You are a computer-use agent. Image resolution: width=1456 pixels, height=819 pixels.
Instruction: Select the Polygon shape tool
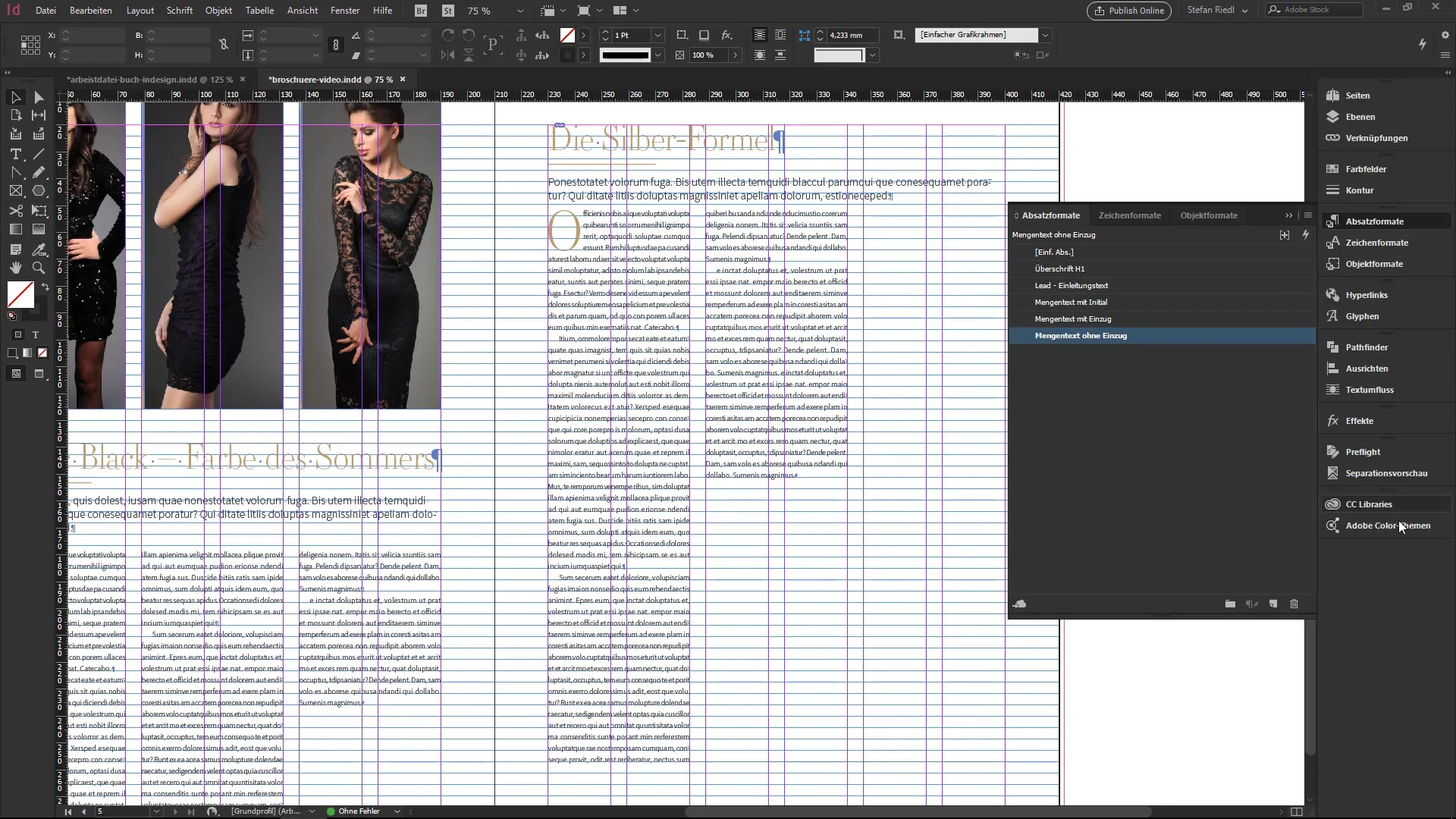pos(39,191)
